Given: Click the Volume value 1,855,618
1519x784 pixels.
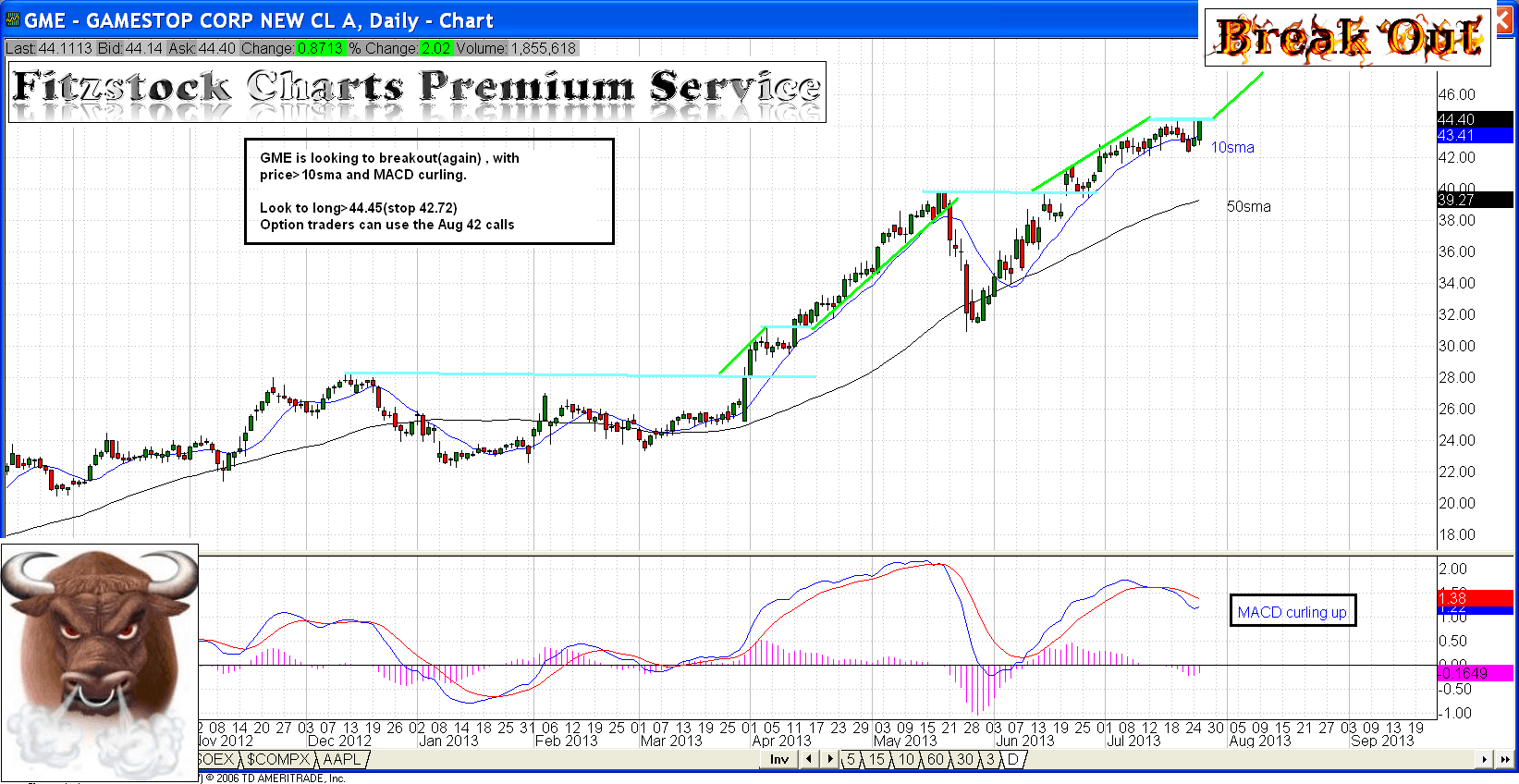Looking at the screenshot, I should coord(543,48).
